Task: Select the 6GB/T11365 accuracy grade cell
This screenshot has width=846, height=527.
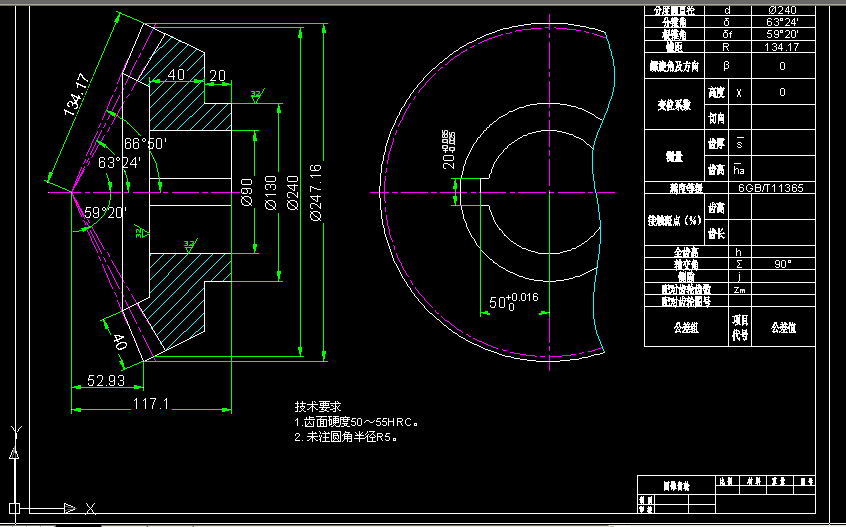Action: click(x=770, y=188)
